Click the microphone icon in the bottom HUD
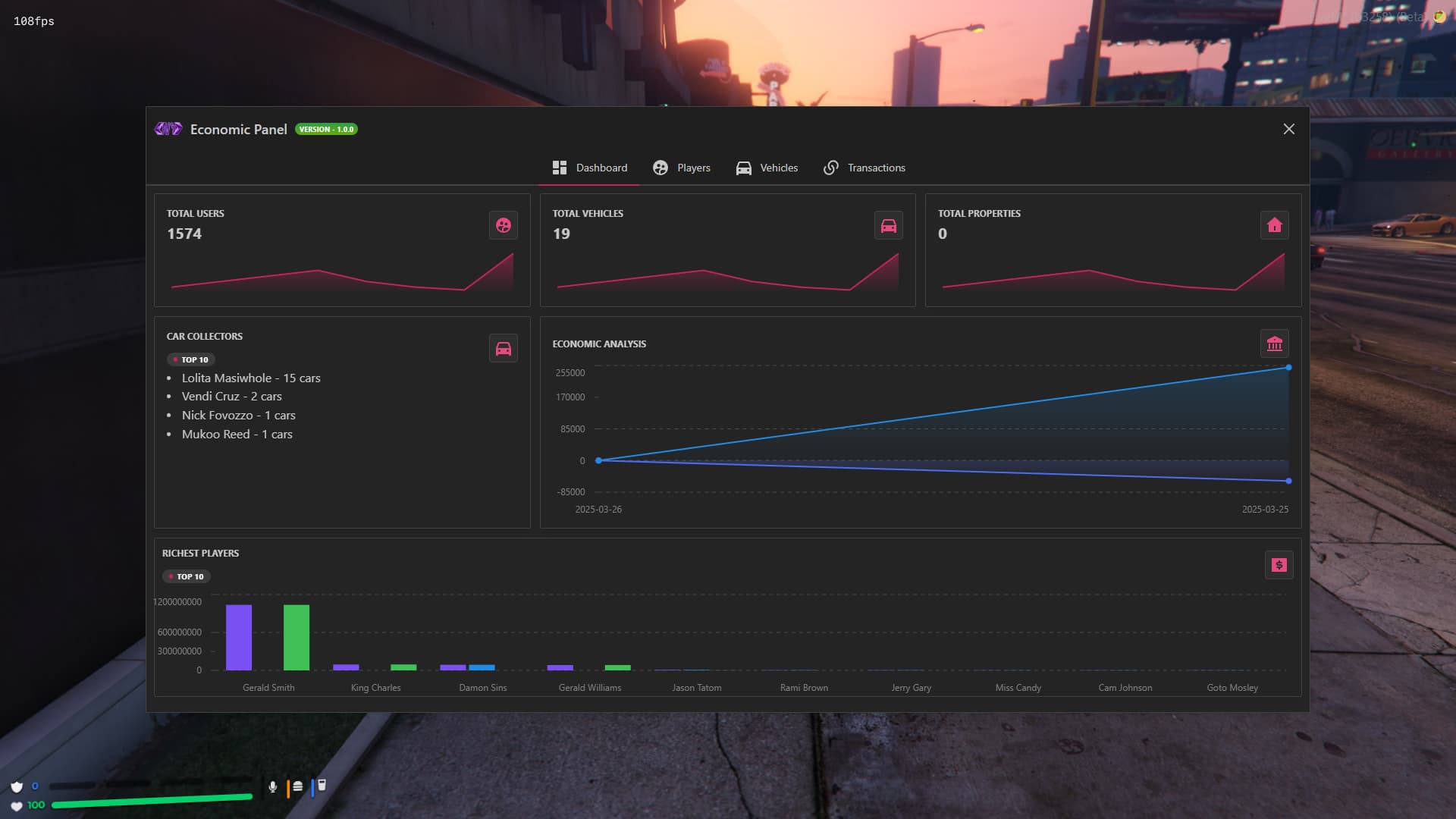 tap(273, 786)
